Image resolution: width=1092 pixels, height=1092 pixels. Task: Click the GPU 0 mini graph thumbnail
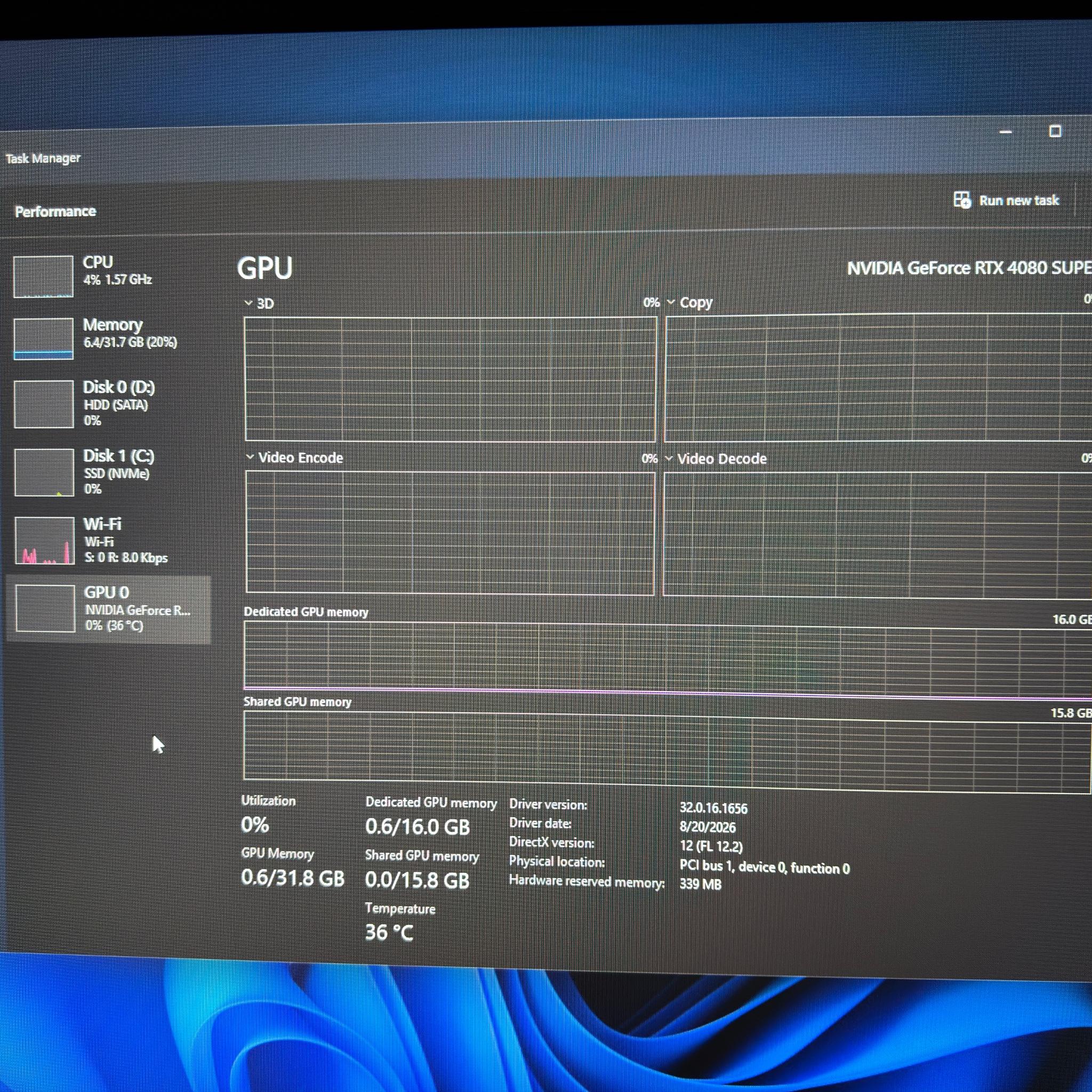[45, 608]
